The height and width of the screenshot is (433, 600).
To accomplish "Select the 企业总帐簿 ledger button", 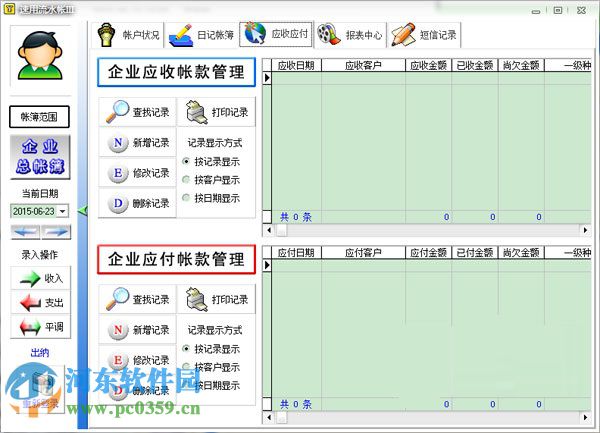I will [x=40, y=157].
